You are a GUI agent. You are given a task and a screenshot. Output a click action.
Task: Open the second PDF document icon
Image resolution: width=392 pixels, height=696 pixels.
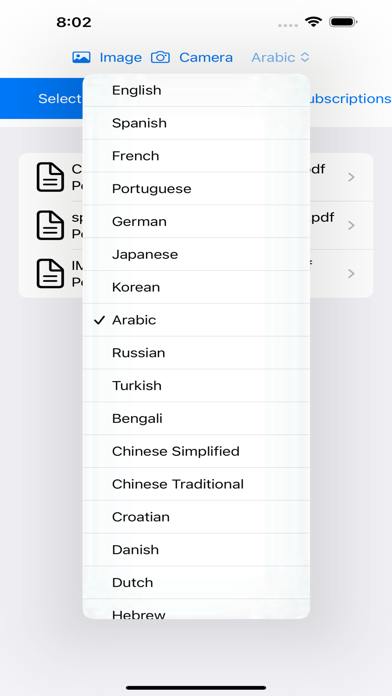(x=50, y=225)
